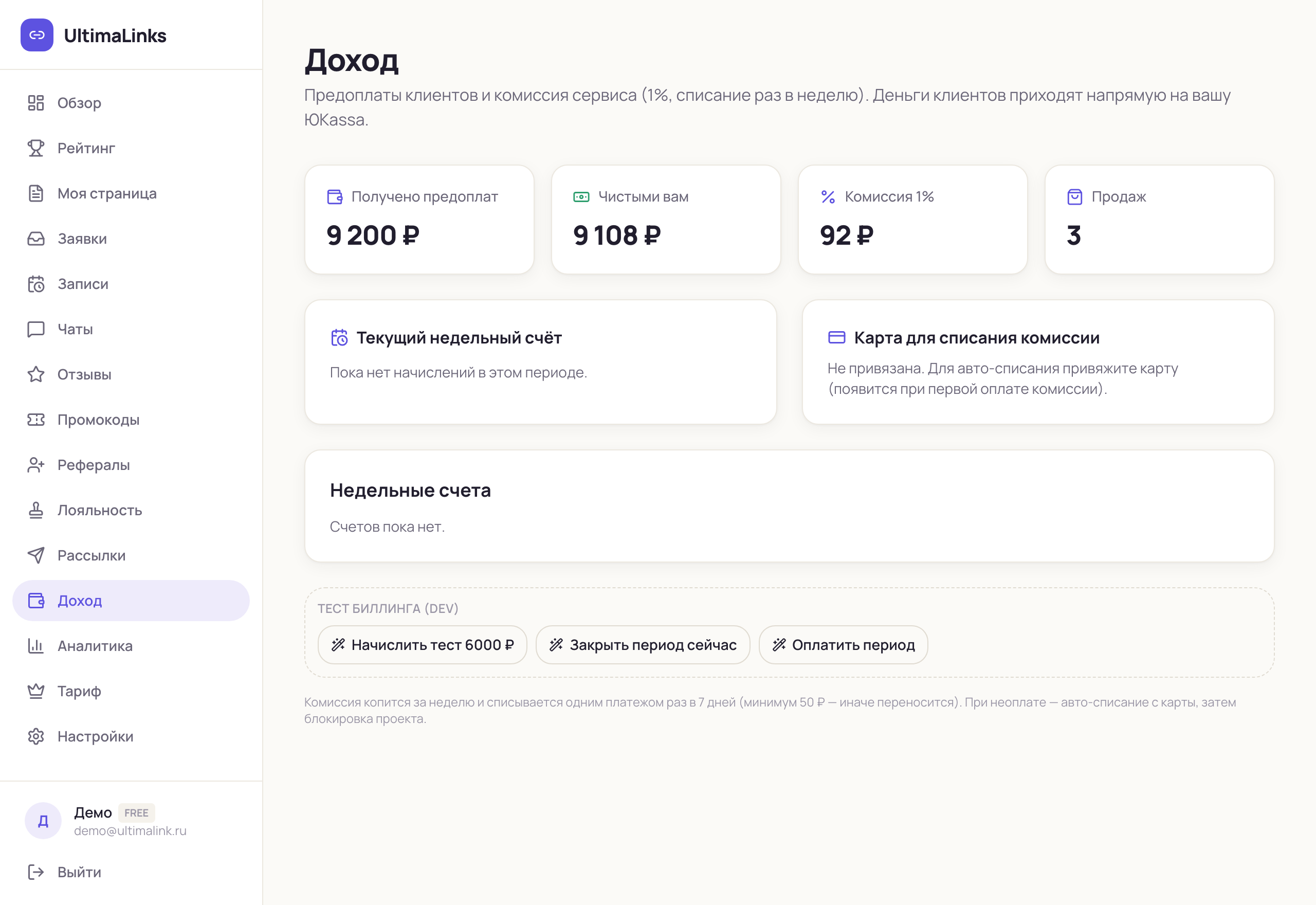Screen dimensions: 1316x905
Task: Open Лояльность section
Action: tap(131, 510)
